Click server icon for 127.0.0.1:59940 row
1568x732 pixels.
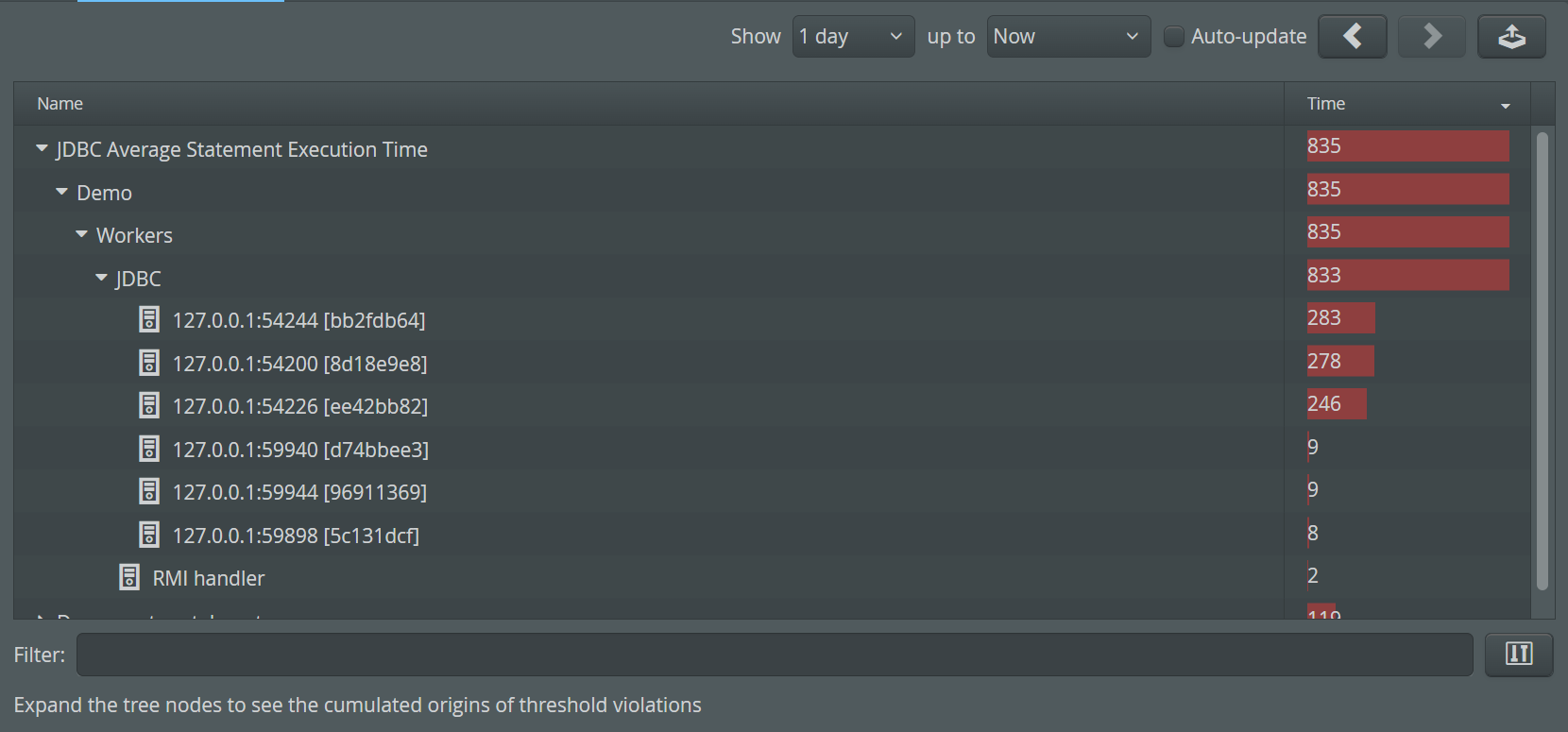149,449
